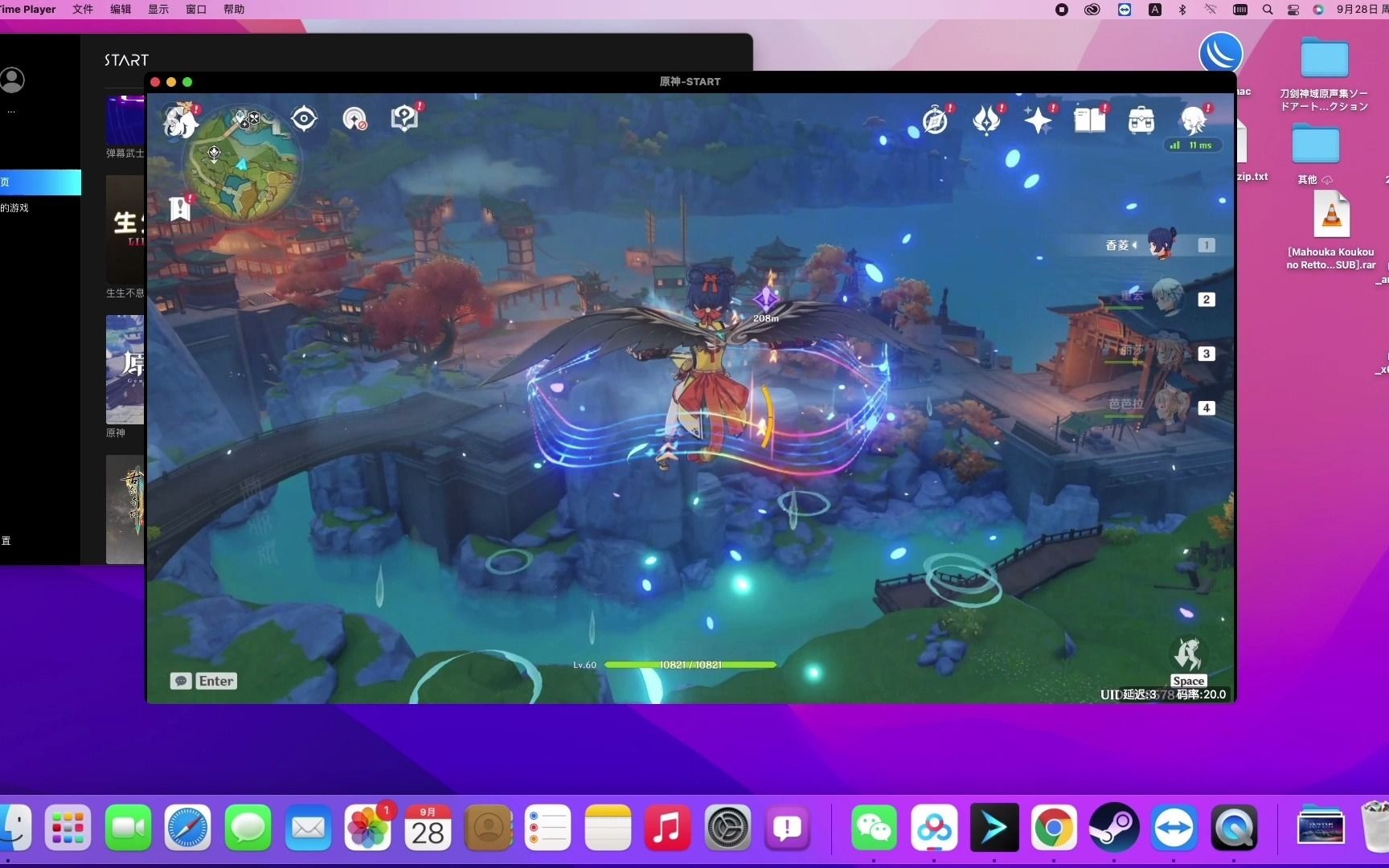
Task: Click the Creative Cloud menu bar icon
Action: point(1092,10)
